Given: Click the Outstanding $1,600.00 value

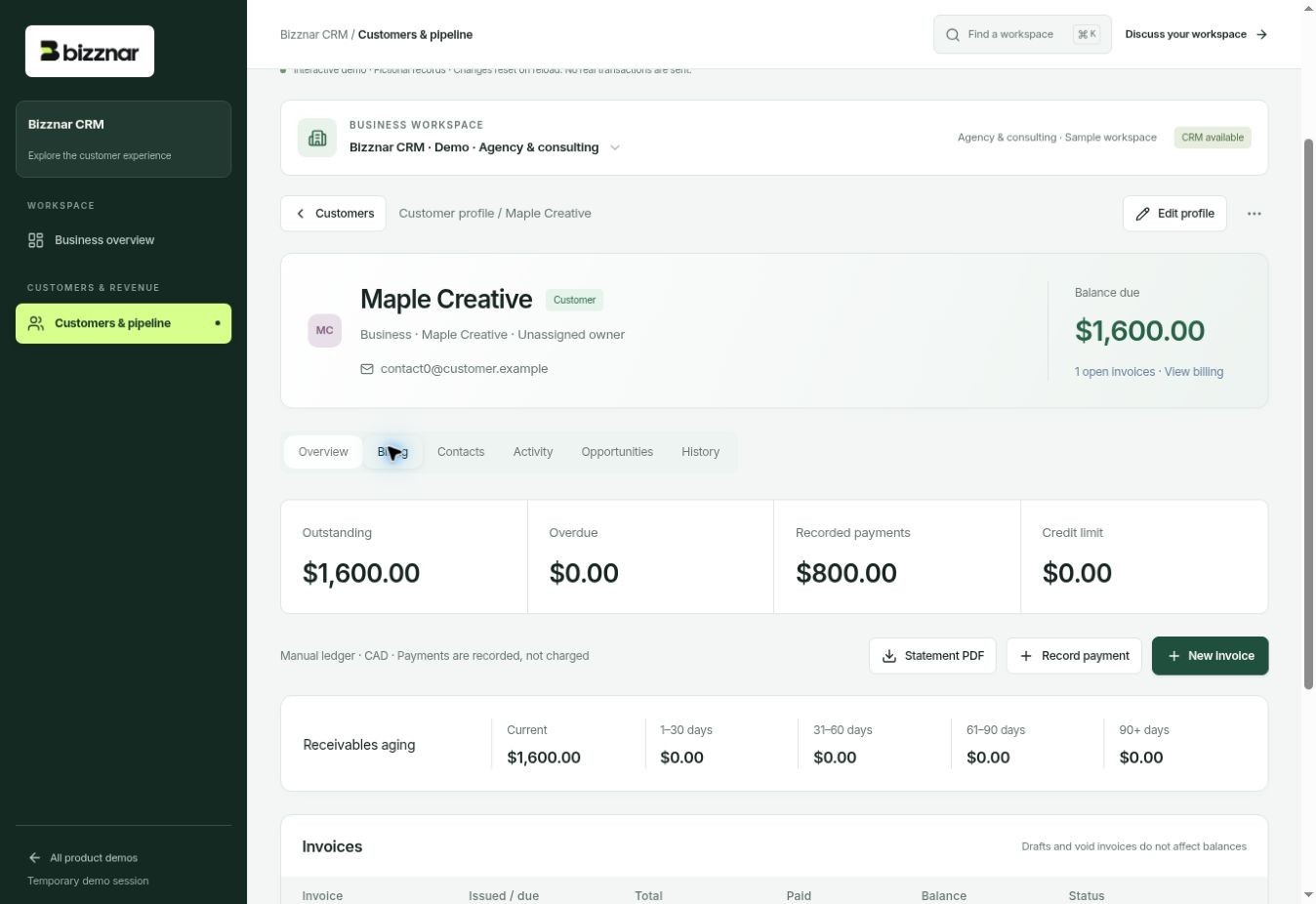Looking at the screenshot, I should click(361, 573).
